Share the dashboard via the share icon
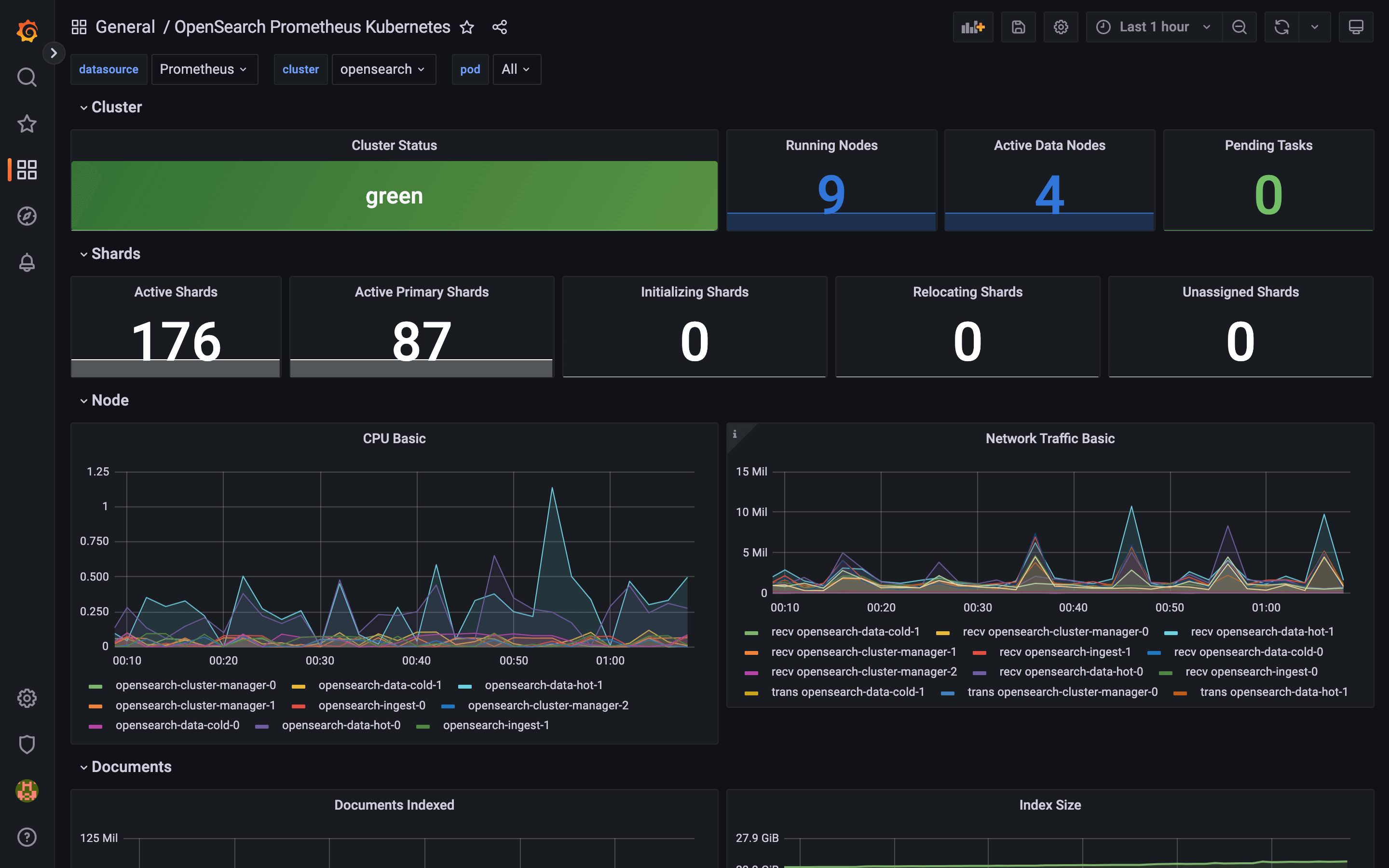The width and height of the screenshot is (1389, 868). click(499, 27)
